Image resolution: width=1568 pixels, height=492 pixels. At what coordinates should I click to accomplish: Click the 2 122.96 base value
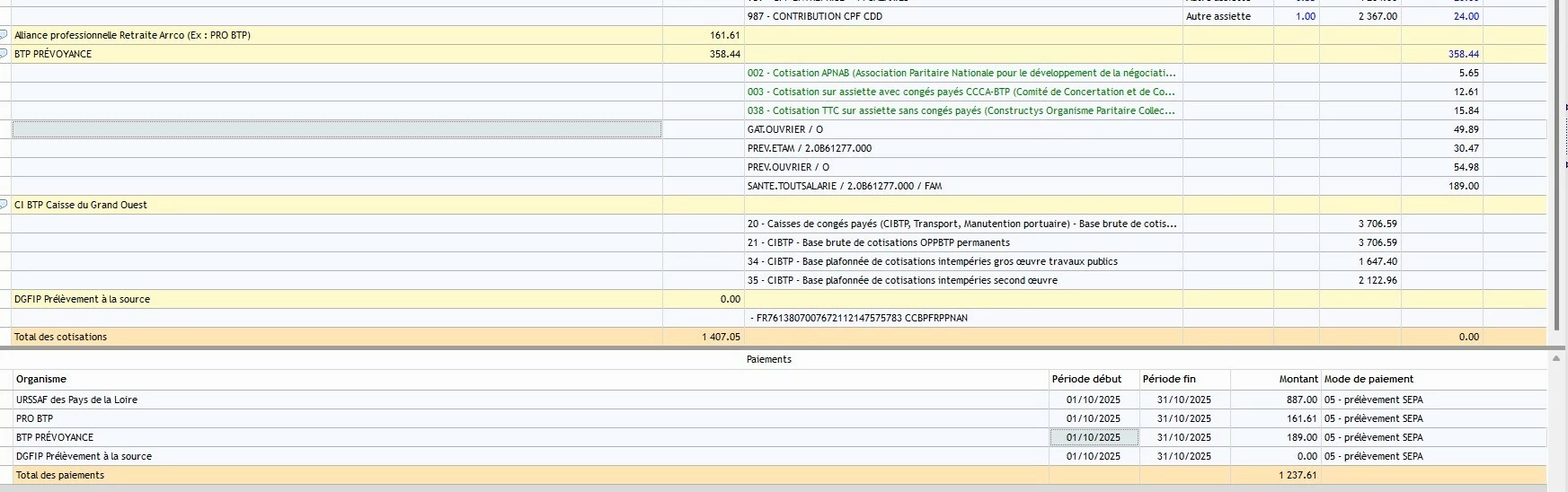[1378, 280]
